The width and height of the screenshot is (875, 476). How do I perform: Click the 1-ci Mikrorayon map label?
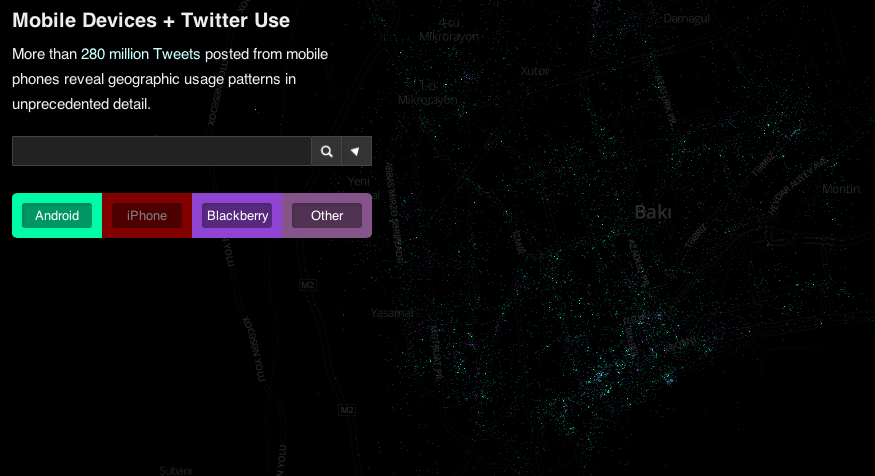pos(427,93)
